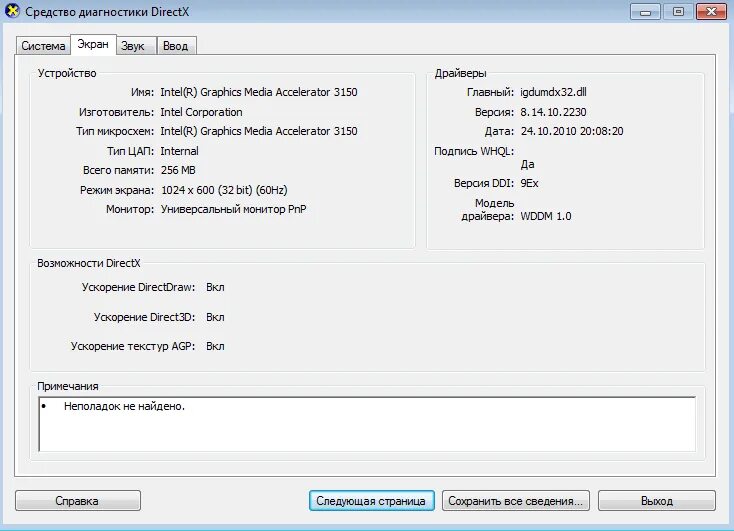Maximize the DirectX diagnostic window

pos(678,12)
